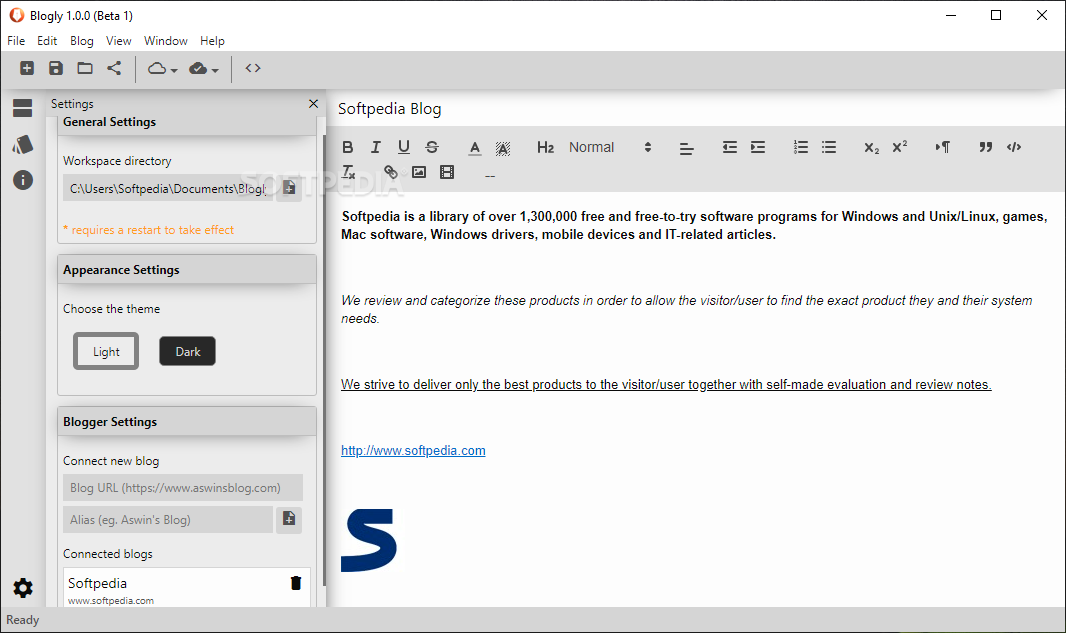The image size is (1066, 633).
Task: Click the Alias input field
Action: click(x=168, y=519)
